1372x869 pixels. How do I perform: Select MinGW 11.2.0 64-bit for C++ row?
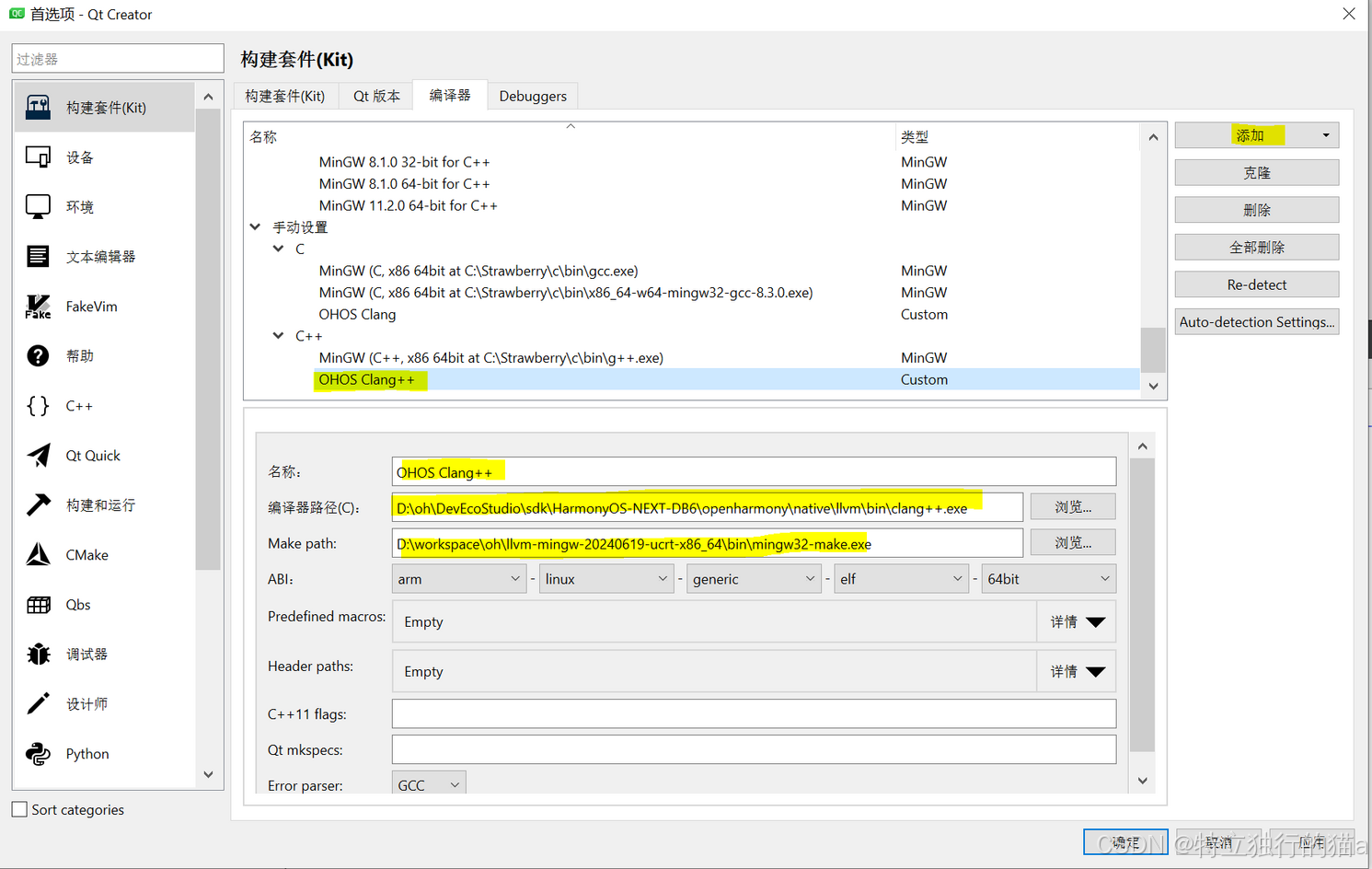click(691, 205)
